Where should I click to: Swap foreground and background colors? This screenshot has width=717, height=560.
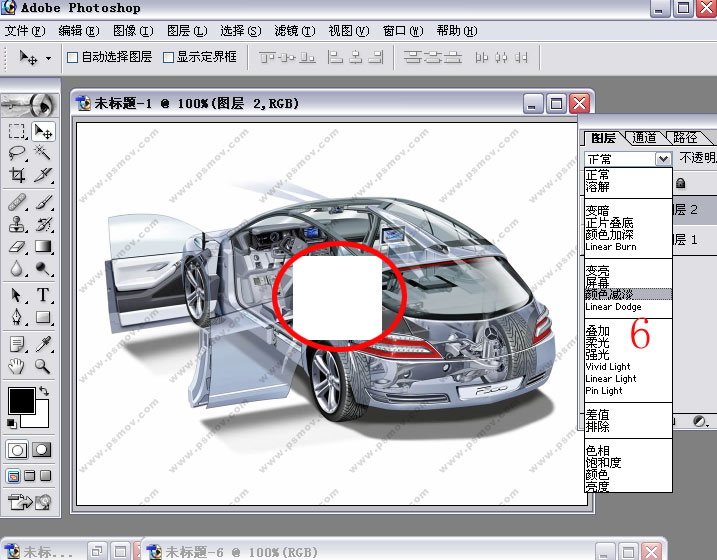click(x=44, y=391)
